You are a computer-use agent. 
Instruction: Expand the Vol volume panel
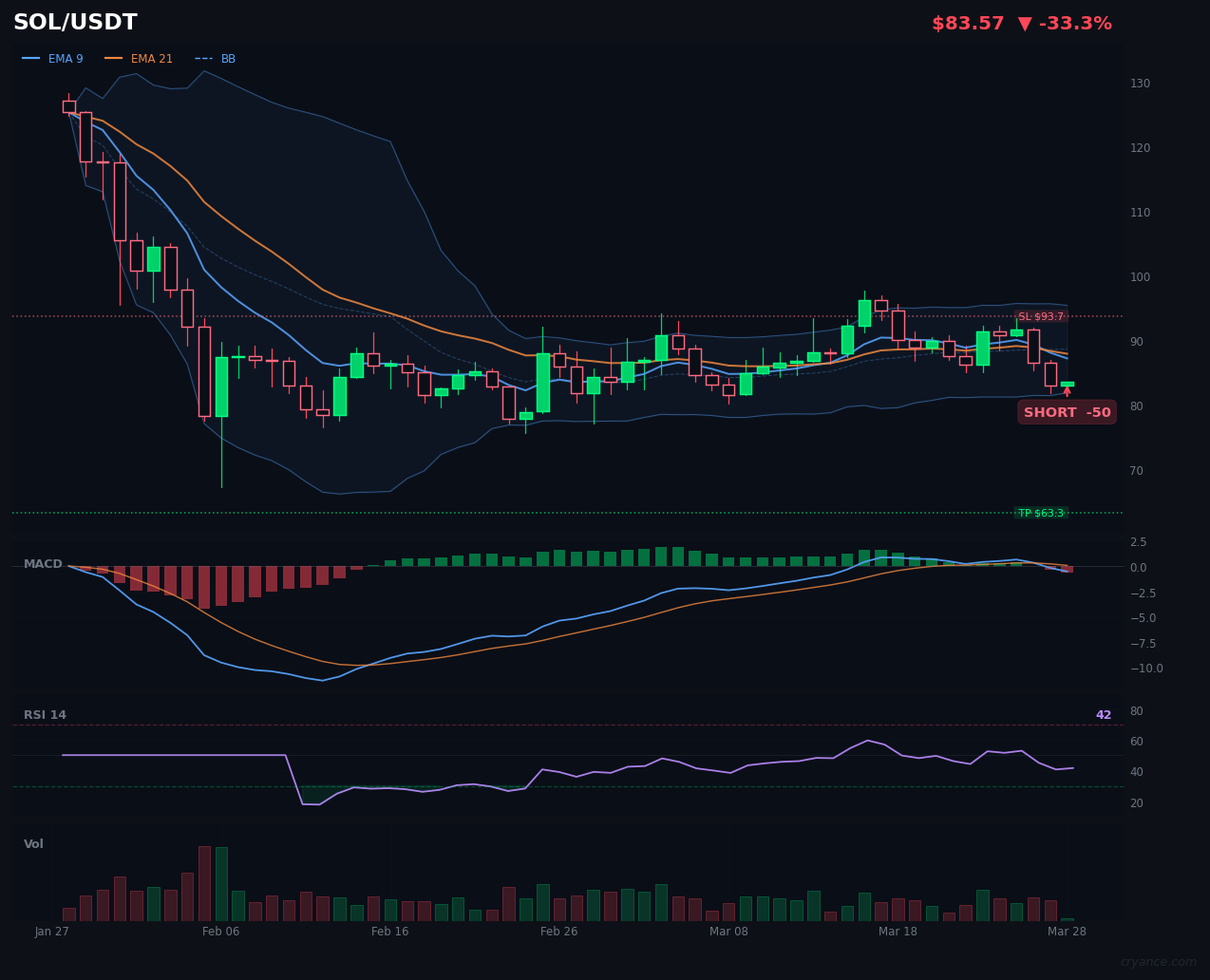click(33, 843)
